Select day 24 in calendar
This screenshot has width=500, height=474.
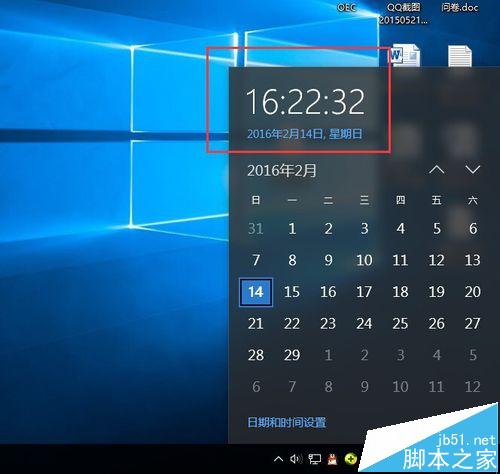[364, 324]
